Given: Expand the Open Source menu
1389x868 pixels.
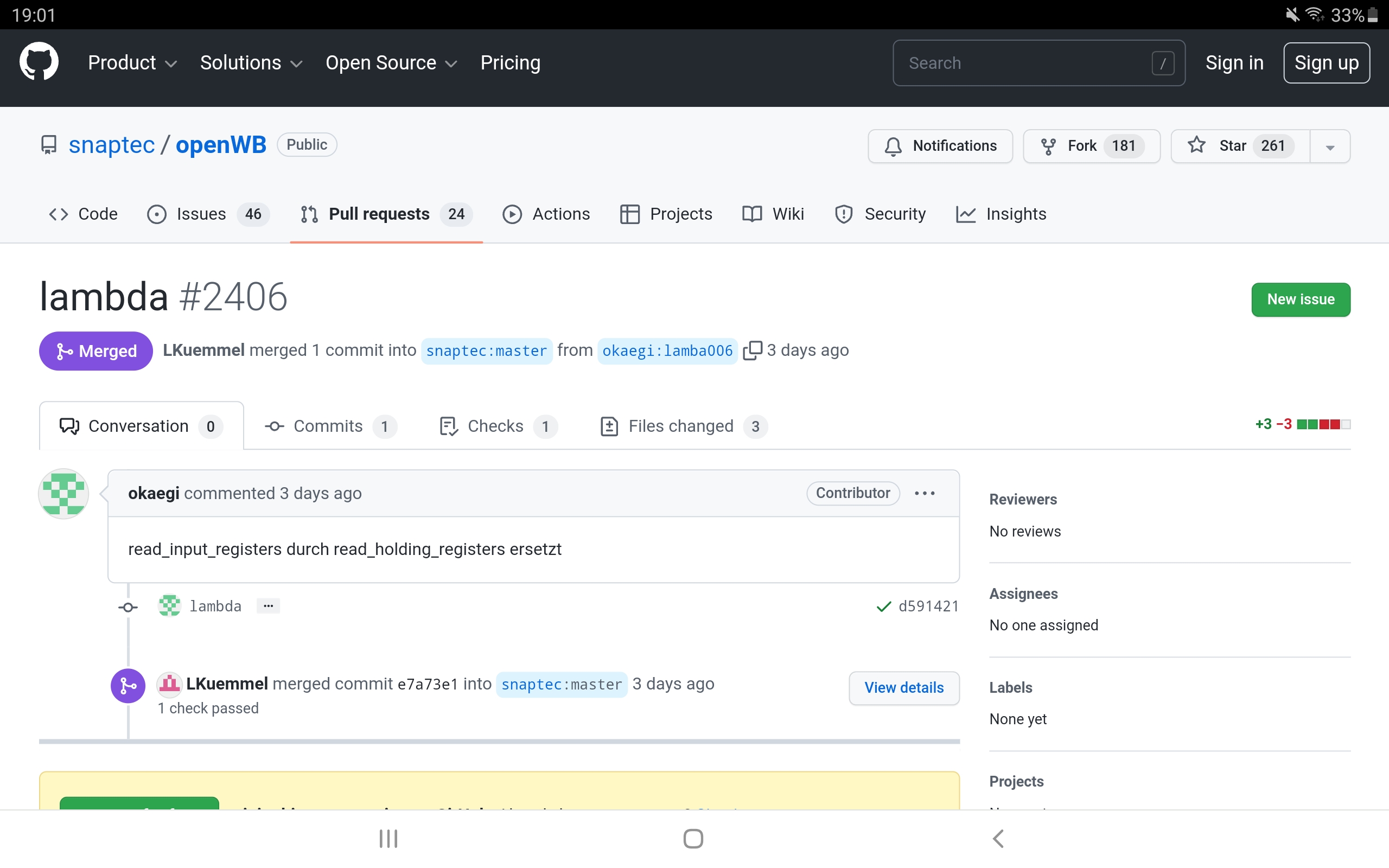Looking at the screenshot, I should (x=391, y=62).
